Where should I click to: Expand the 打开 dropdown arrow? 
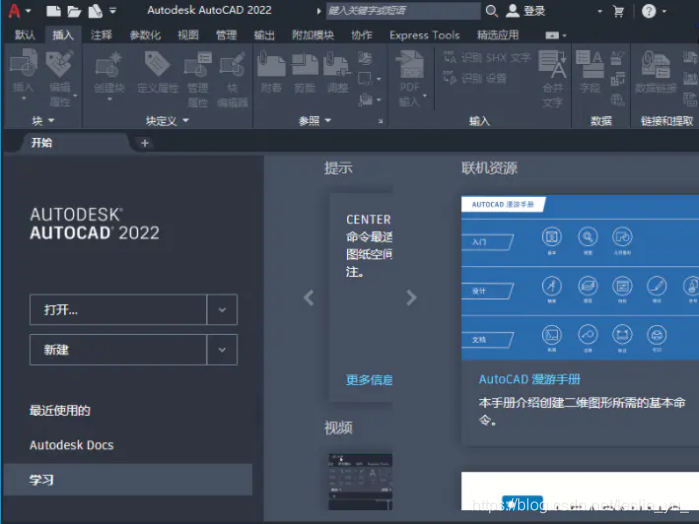pos(222,310)
